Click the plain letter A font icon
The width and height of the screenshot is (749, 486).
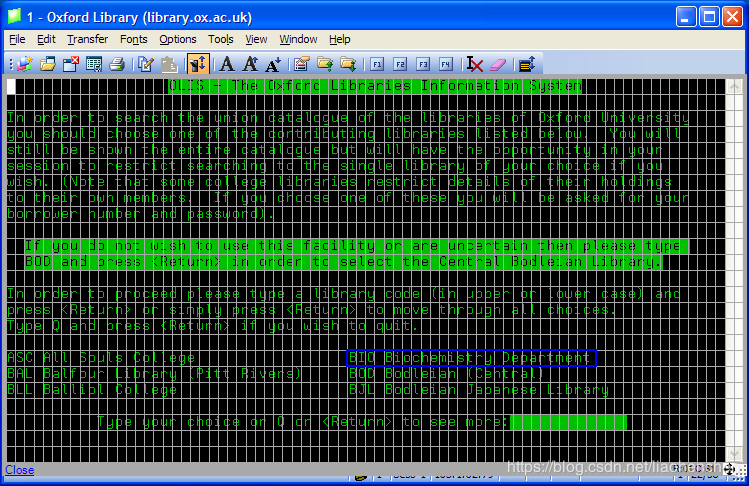click(227, 64)
